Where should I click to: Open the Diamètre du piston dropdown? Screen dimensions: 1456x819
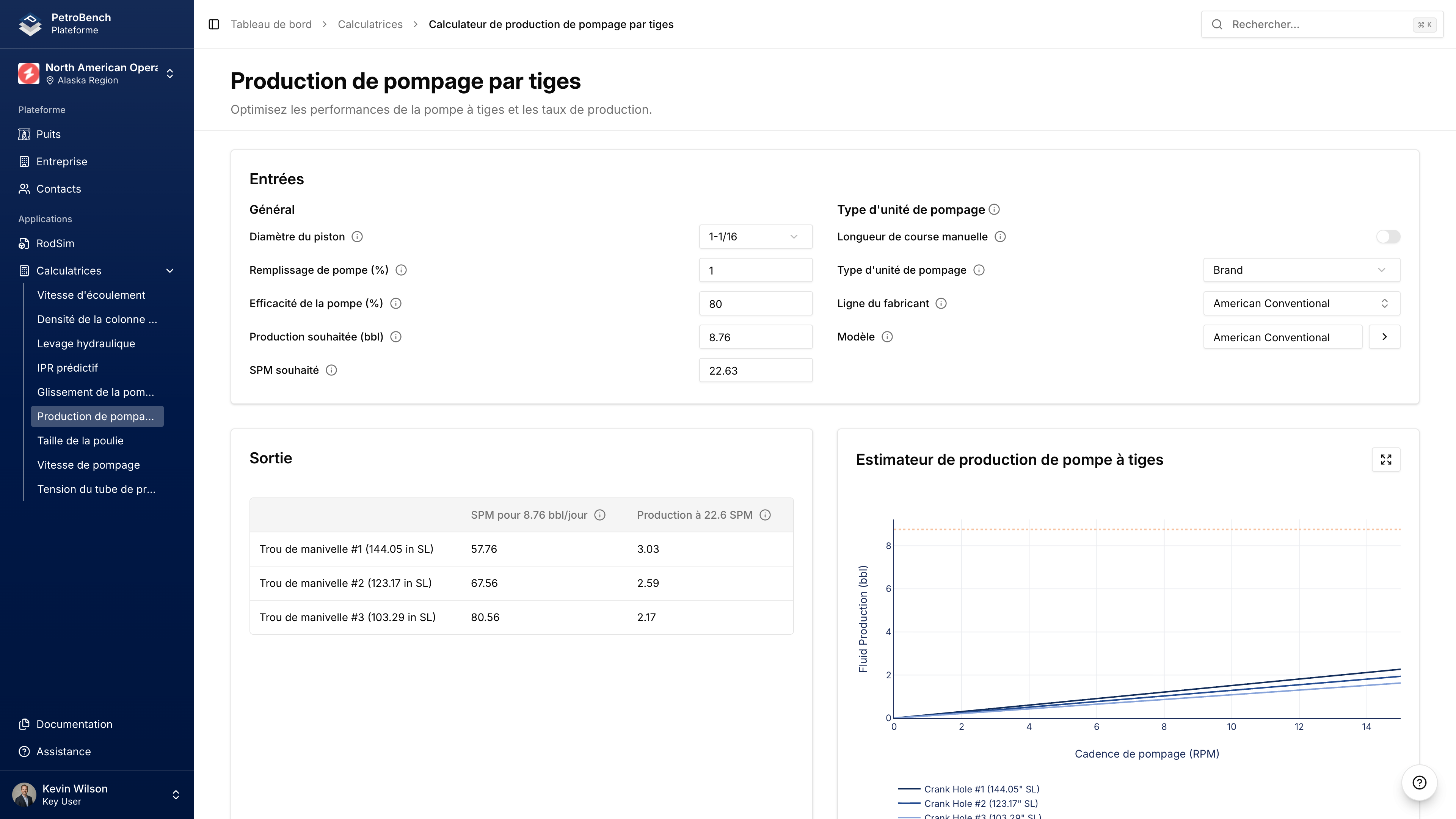[x=756, y=236]
